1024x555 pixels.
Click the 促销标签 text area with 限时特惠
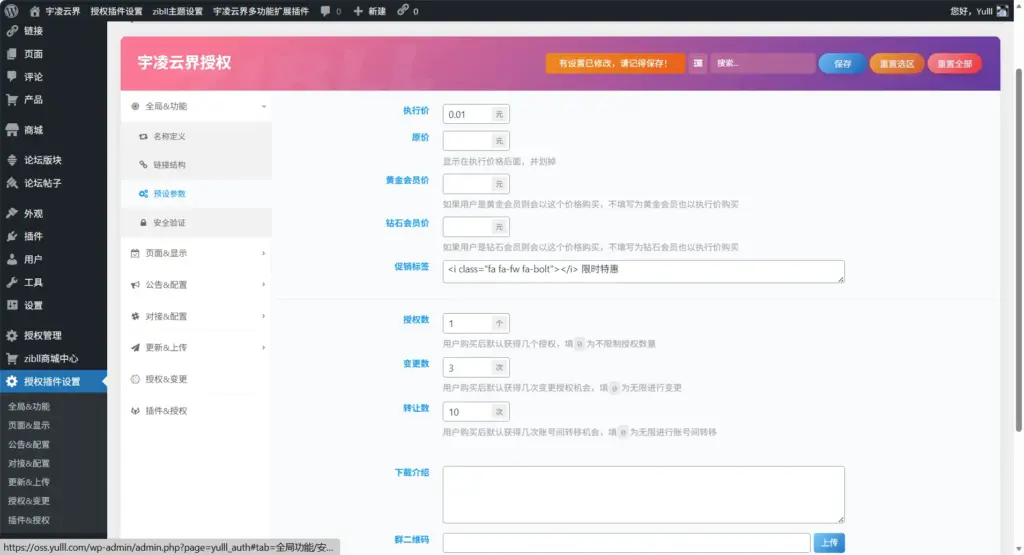click(643, 272)
